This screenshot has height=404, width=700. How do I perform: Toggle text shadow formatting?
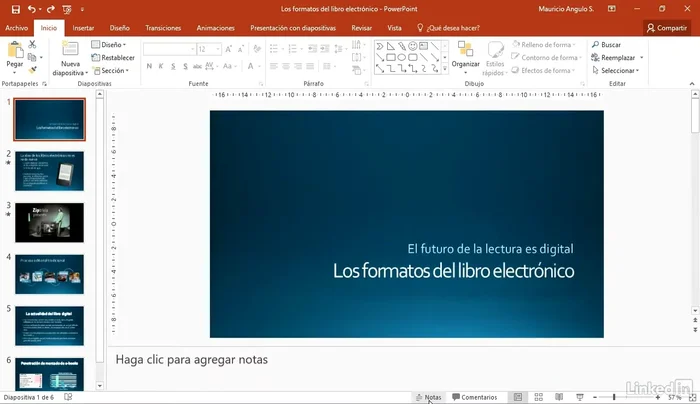[x=185, y=66]
